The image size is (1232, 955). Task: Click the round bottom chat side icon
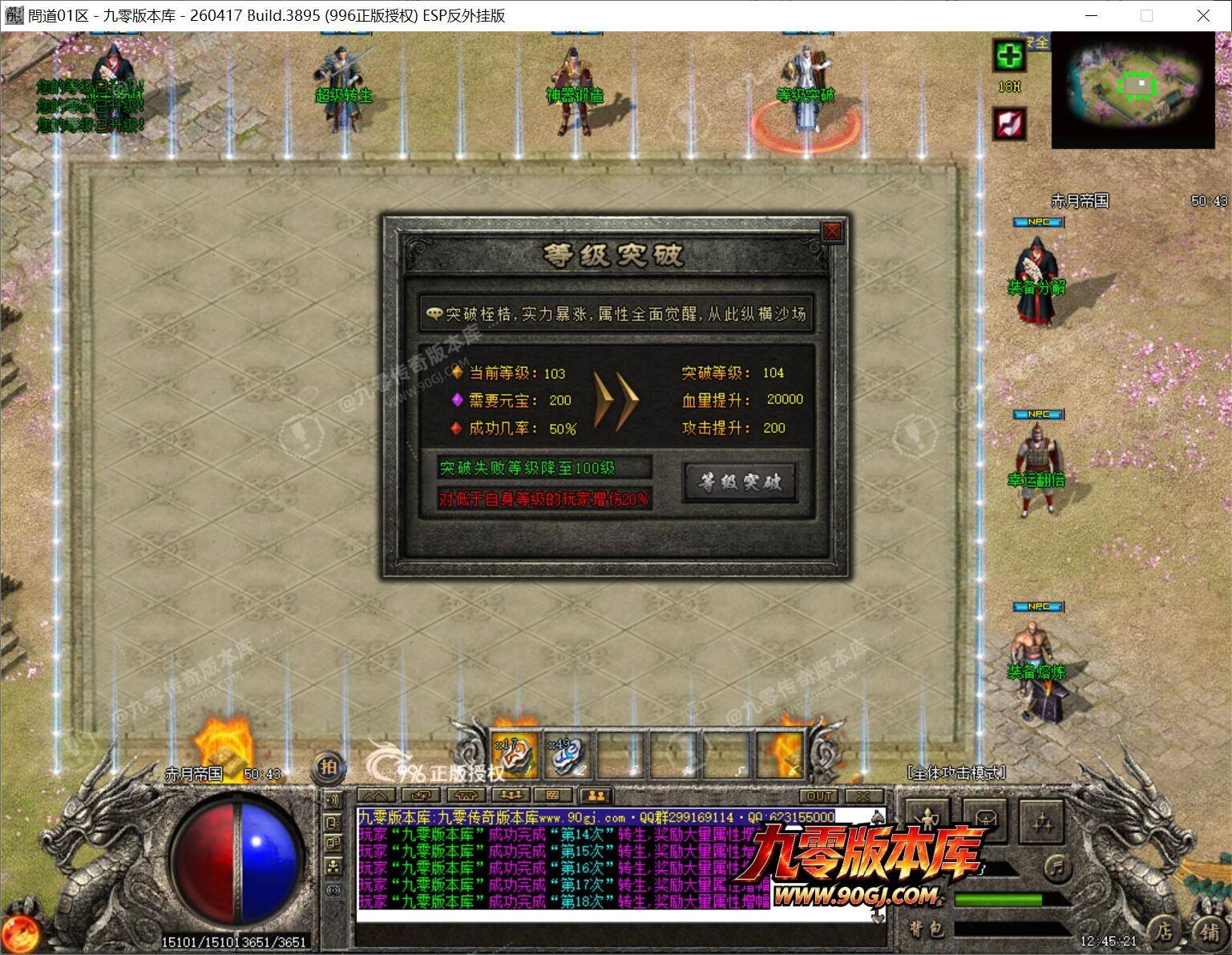[x=333, y=890]
